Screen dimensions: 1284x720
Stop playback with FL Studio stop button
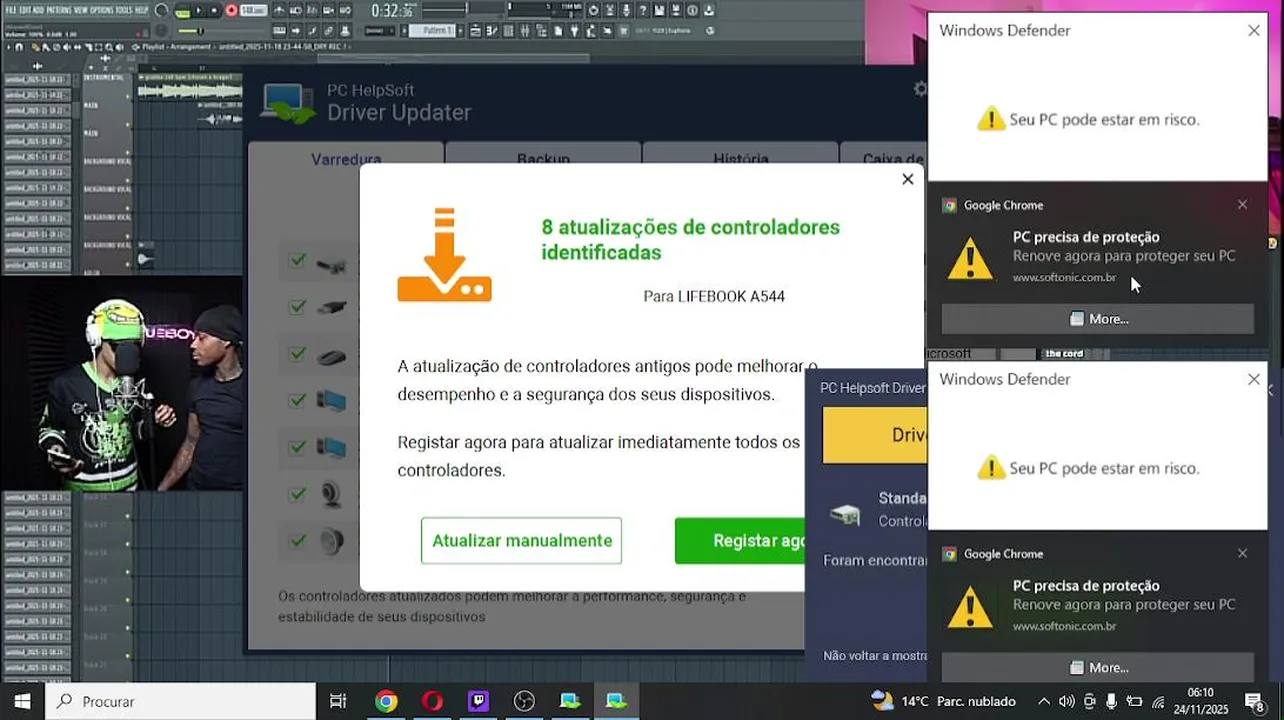click(x=214, y=10)
